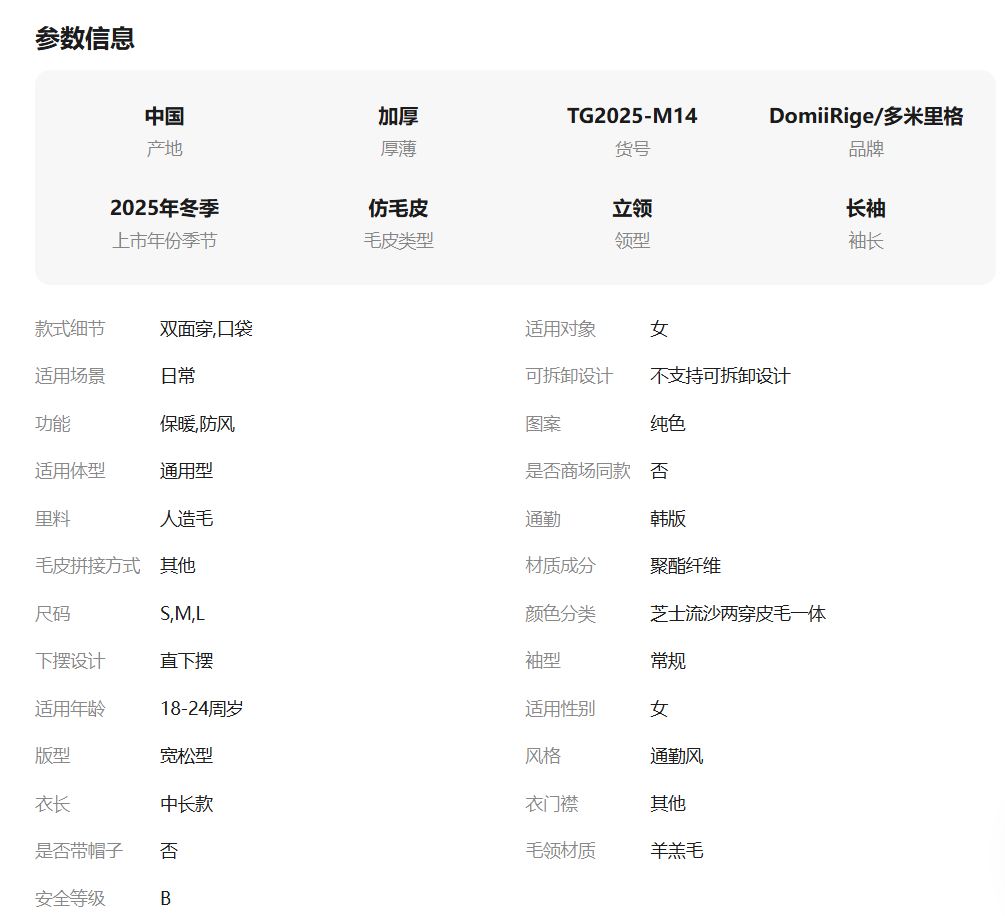Viewport: 1005px width, 916px height.
Task: Click the 芝士流沙两穿皮毛一体 color value
Action: (738, 614)
